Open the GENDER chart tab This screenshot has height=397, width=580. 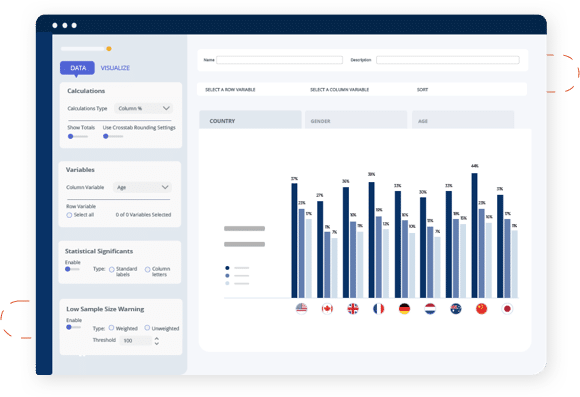click(356, 120)
